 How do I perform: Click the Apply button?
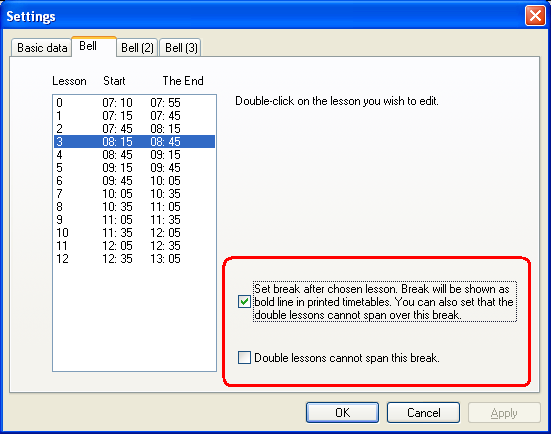click(x=504, y=413)
